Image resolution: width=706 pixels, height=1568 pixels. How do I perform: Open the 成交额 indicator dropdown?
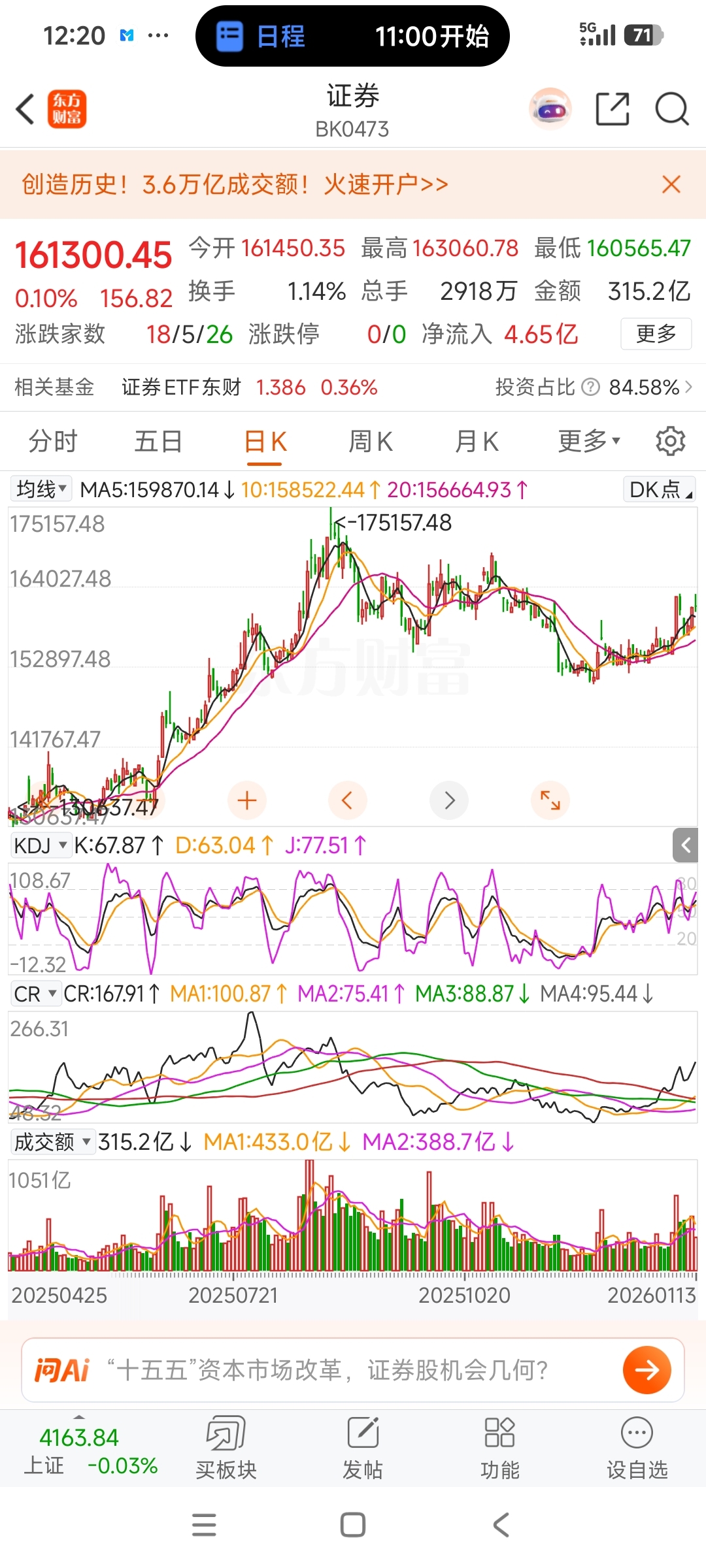coord(53,1142)
